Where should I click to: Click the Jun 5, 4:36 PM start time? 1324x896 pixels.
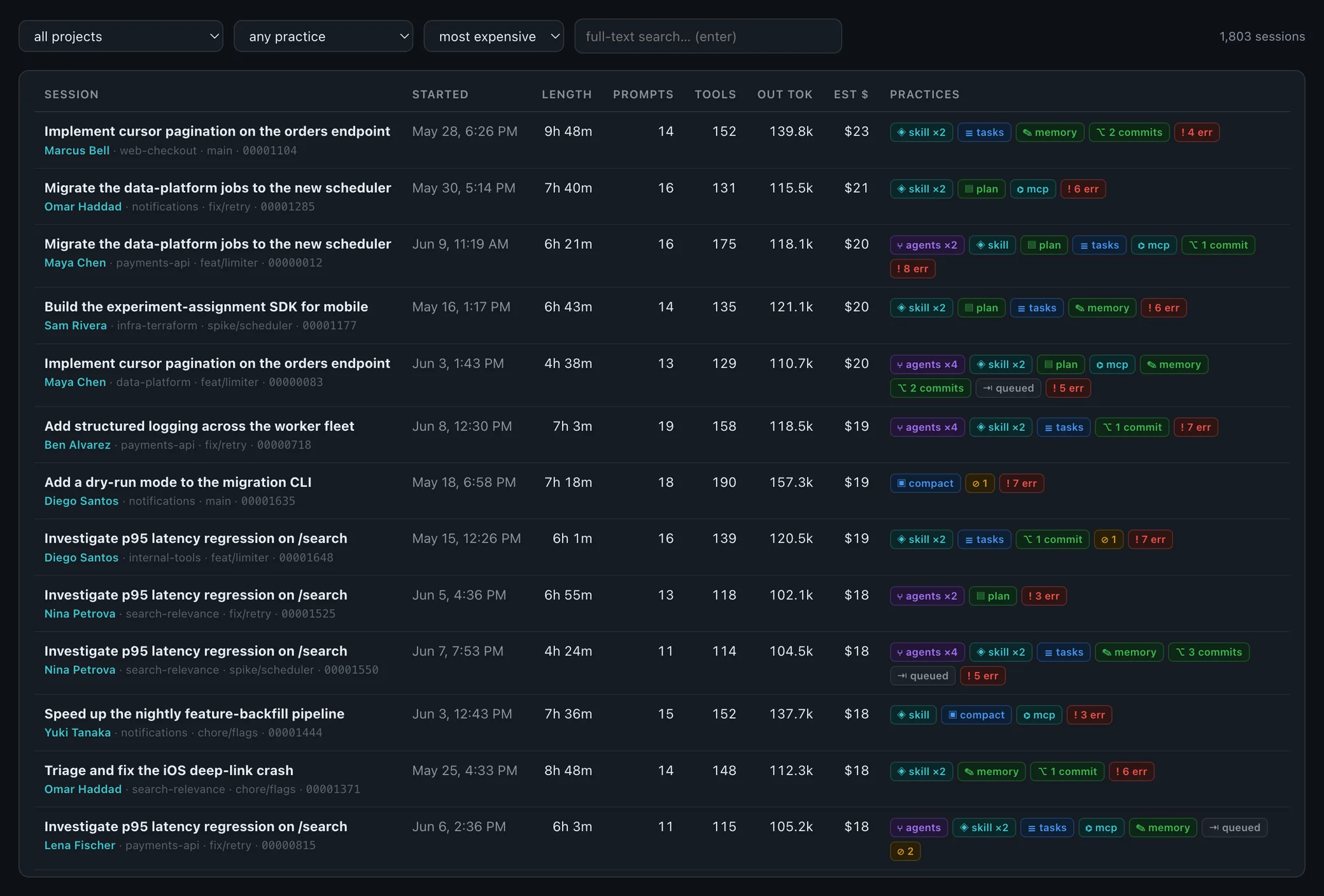click(x=459, y=595)
